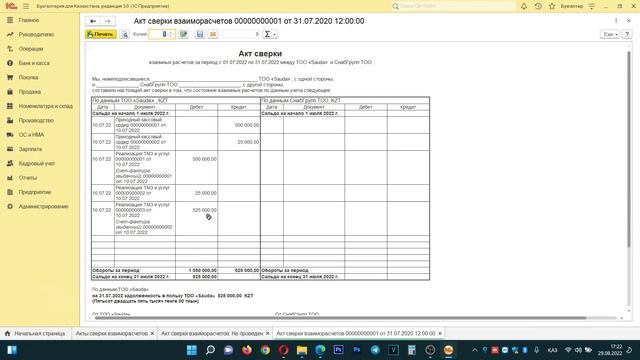This screenshot has height=360, width=640.
Task: Click the sum value field
Action: tap(241, 34)
